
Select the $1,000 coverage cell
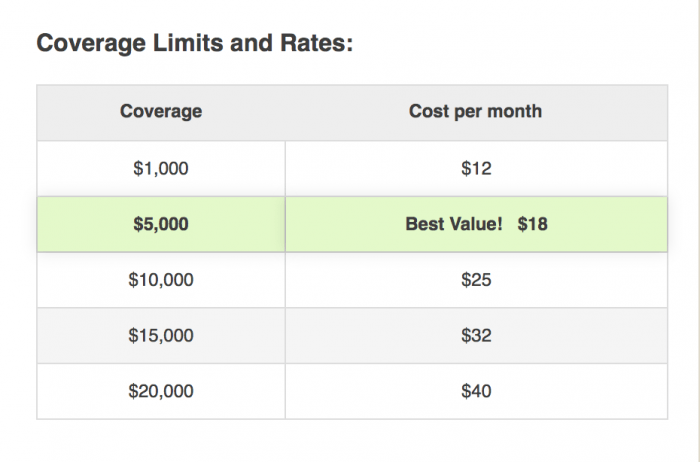point(161,168)
